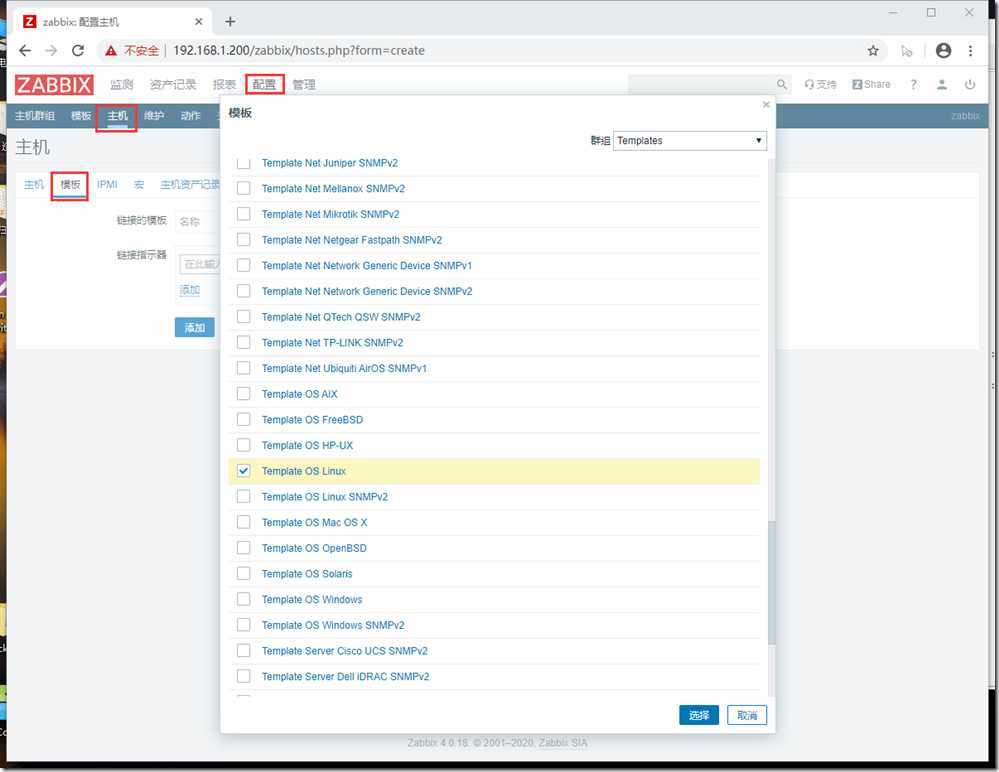This screenshot has width=999, height=772.
Task: Open Zabbix user profile icon
Action: click(x=942, y=84)
